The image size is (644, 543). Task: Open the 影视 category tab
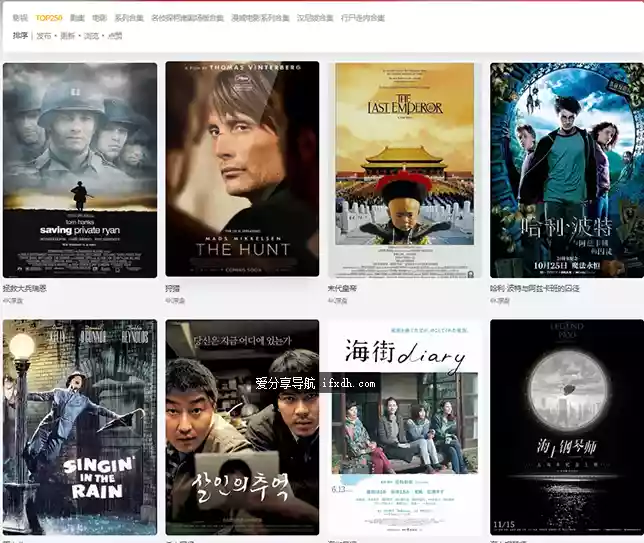pyautogui.click(x=20, y=18)
